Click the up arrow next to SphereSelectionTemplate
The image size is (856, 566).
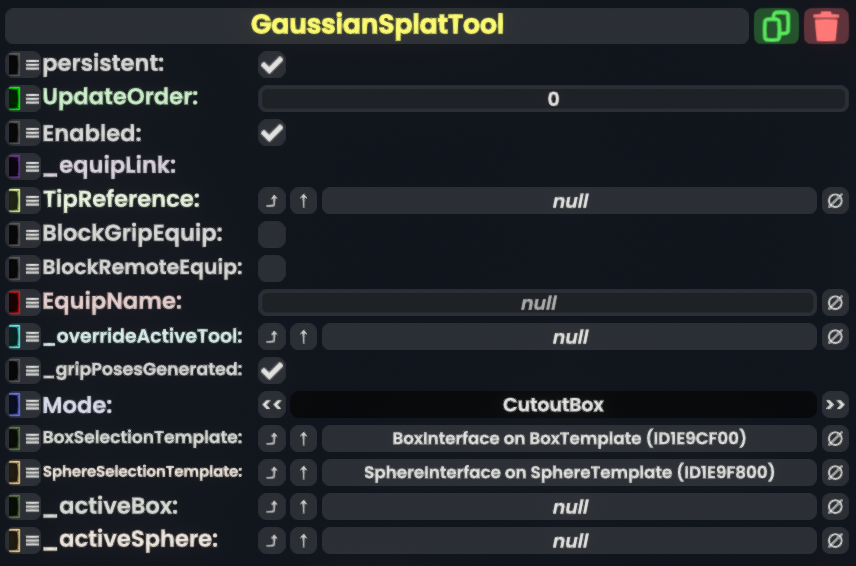[303, 473]
